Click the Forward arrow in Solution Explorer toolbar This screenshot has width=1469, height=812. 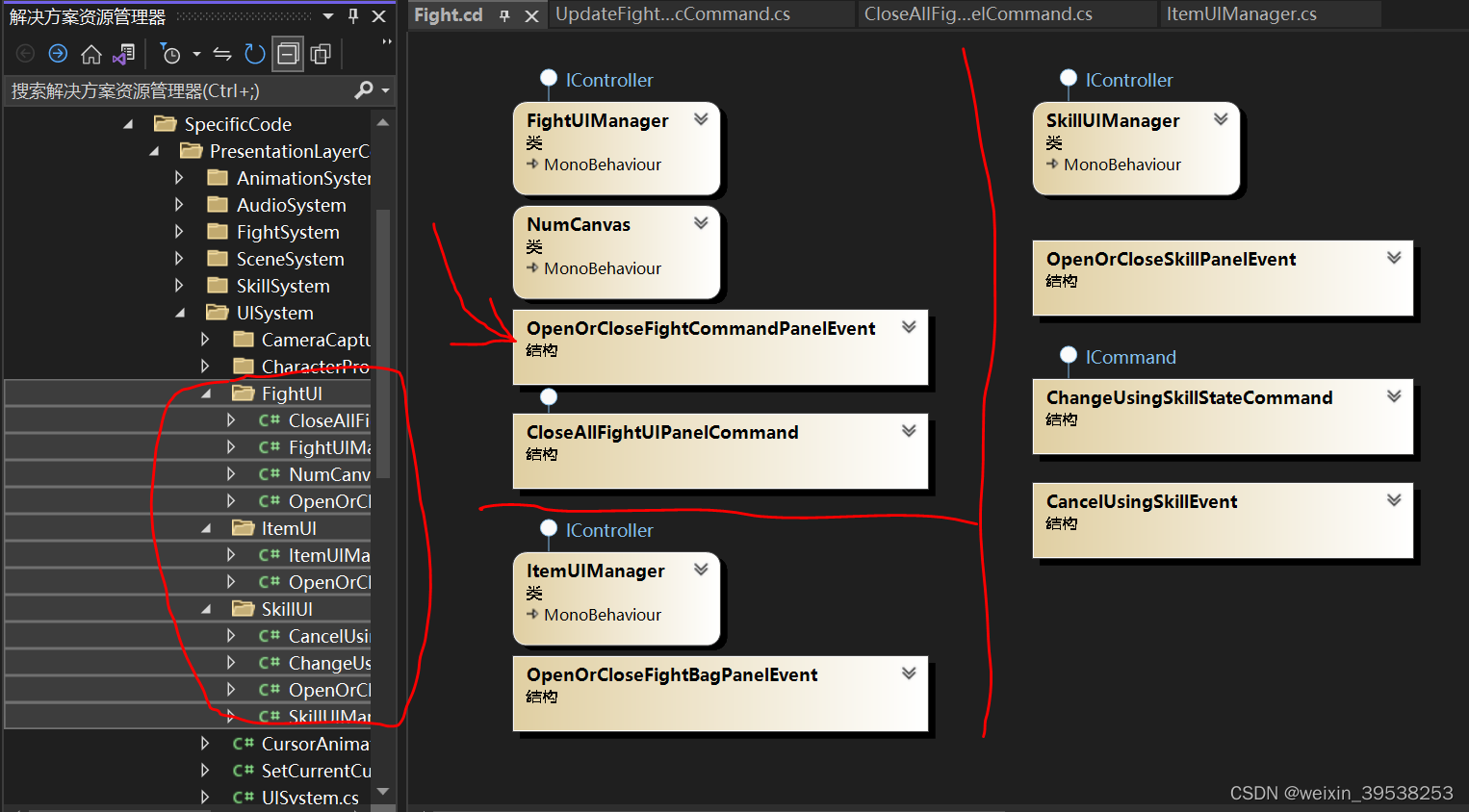pyautogui.click(x=58, y=54)
